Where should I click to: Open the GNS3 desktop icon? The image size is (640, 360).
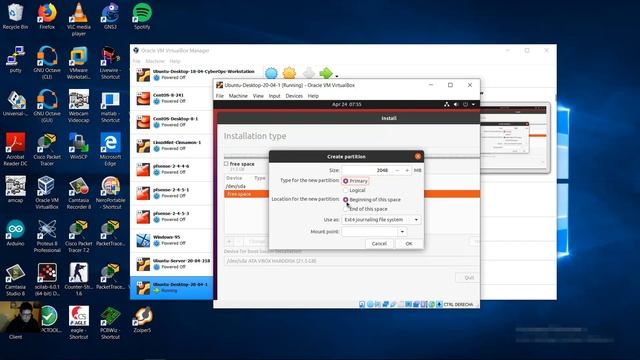(110, 16)
